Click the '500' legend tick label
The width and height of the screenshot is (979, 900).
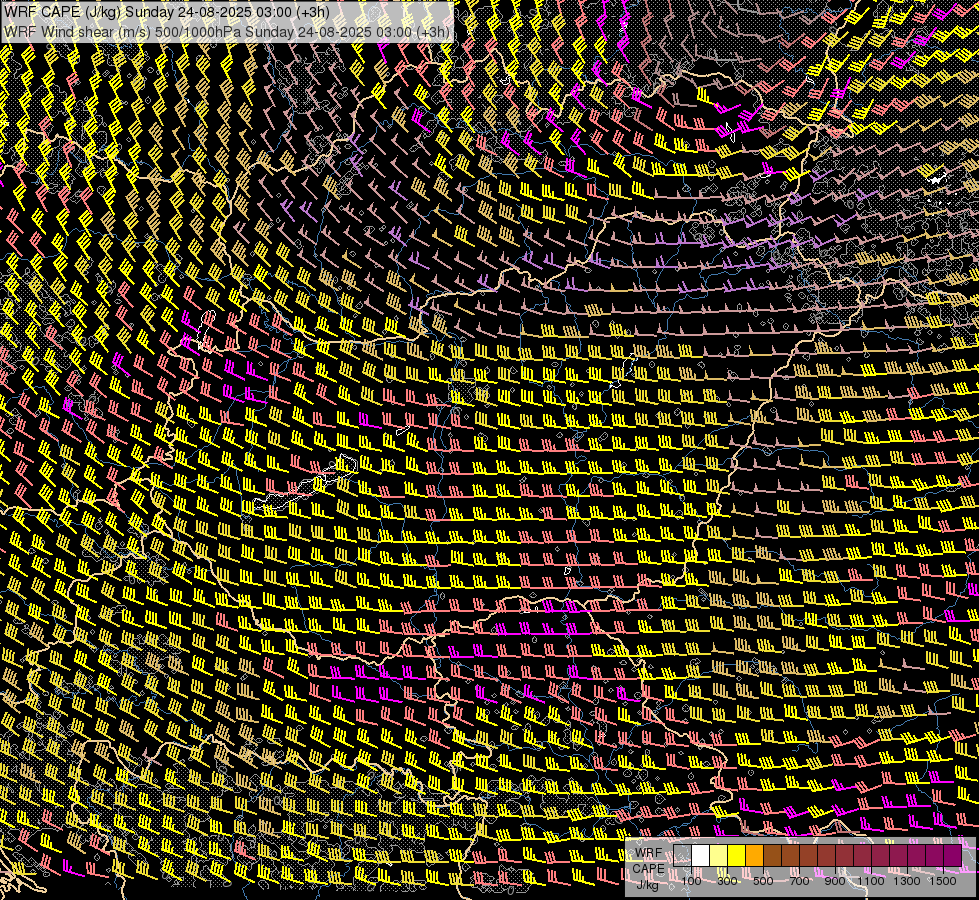pos(763,881)
